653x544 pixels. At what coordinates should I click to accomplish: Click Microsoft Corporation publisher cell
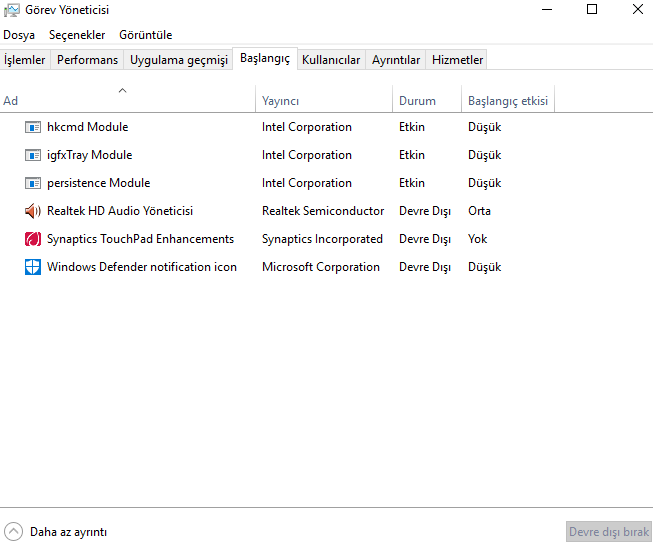tap(321, 267)
